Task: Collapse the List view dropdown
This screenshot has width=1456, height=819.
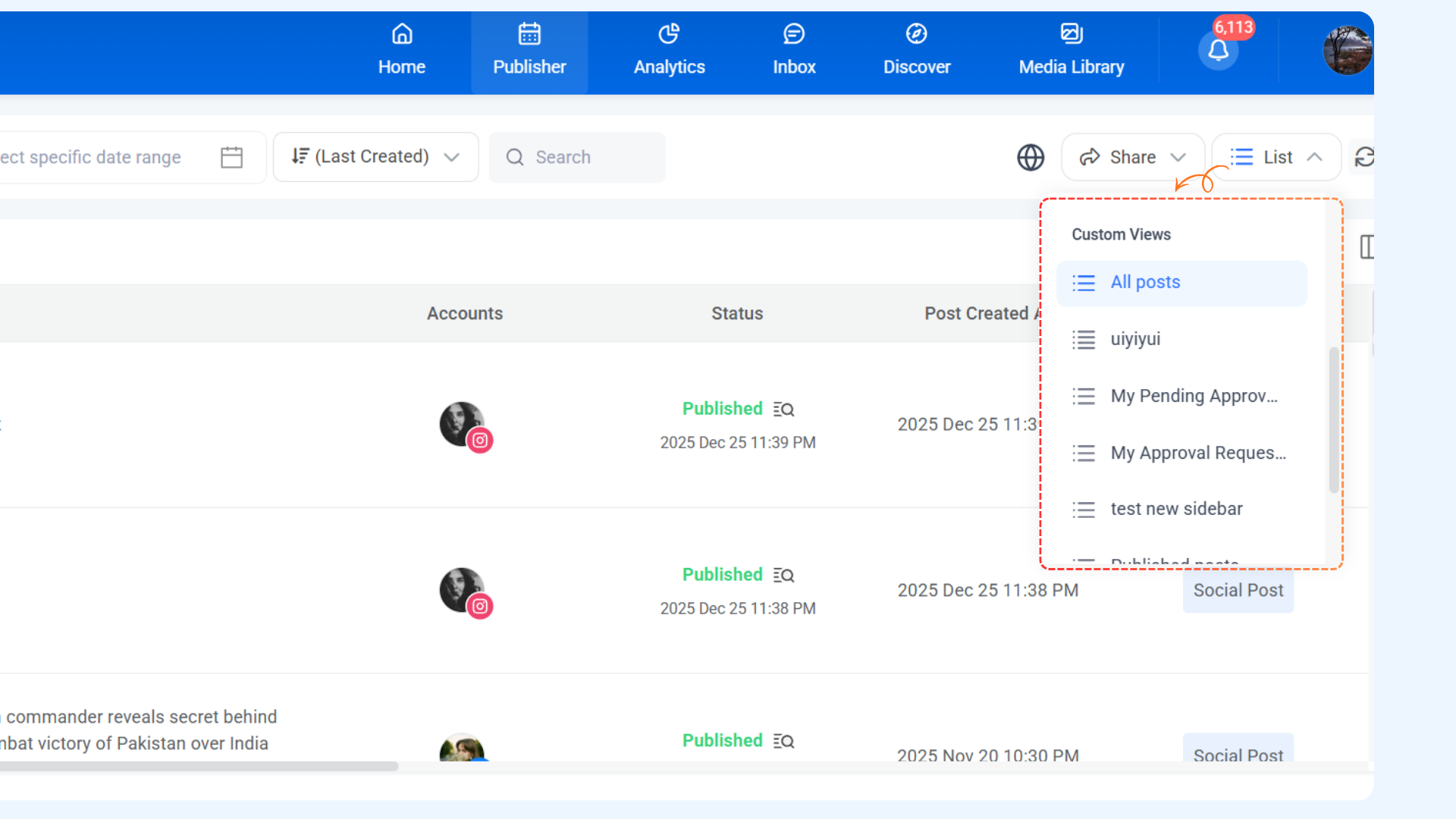Action: click(1276, 157)
